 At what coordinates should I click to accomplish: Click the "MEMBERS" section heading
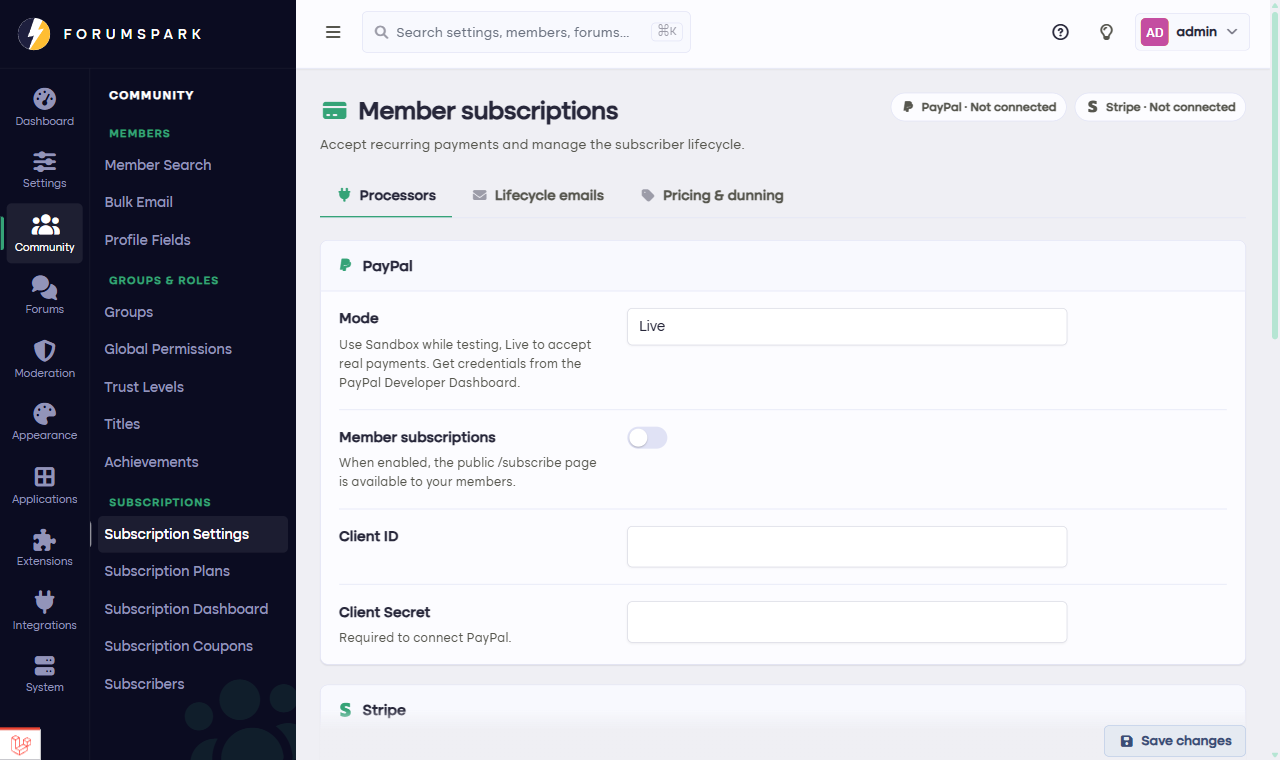pyautogui.click(x=139, y=133)
